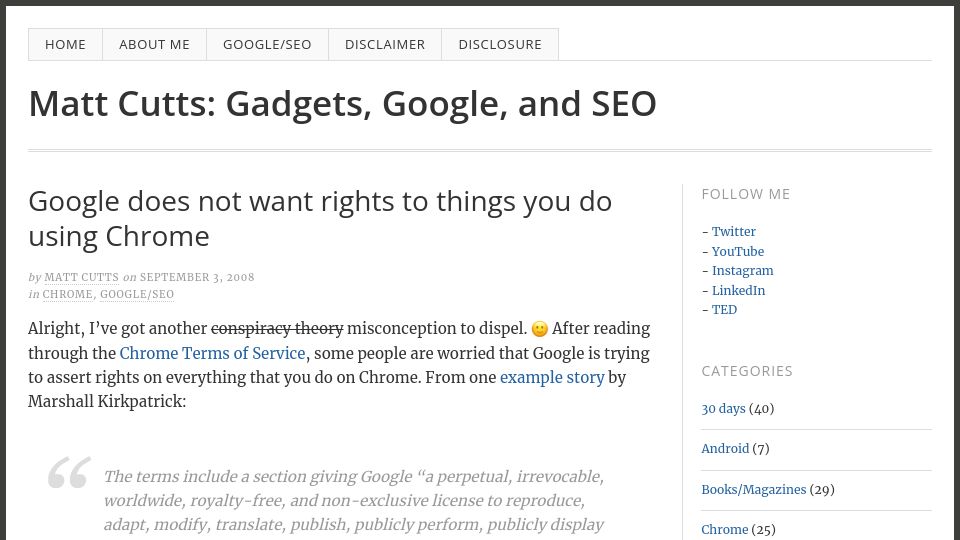This screenshot has height=540, width=960.
Task: Open the Chrome category in sidebar
Action: coord(724,530)
